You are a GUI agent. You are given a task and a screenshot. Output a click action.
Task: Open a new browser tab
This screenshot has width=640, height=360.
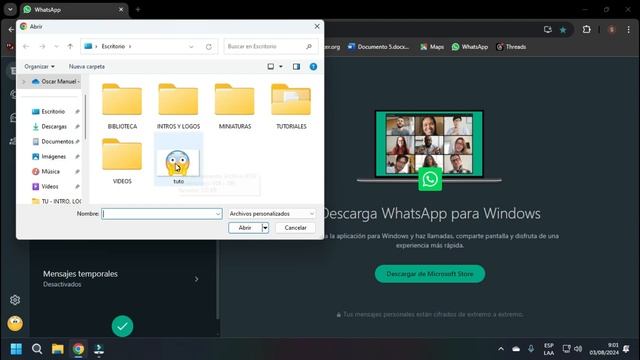click(138, 9)
